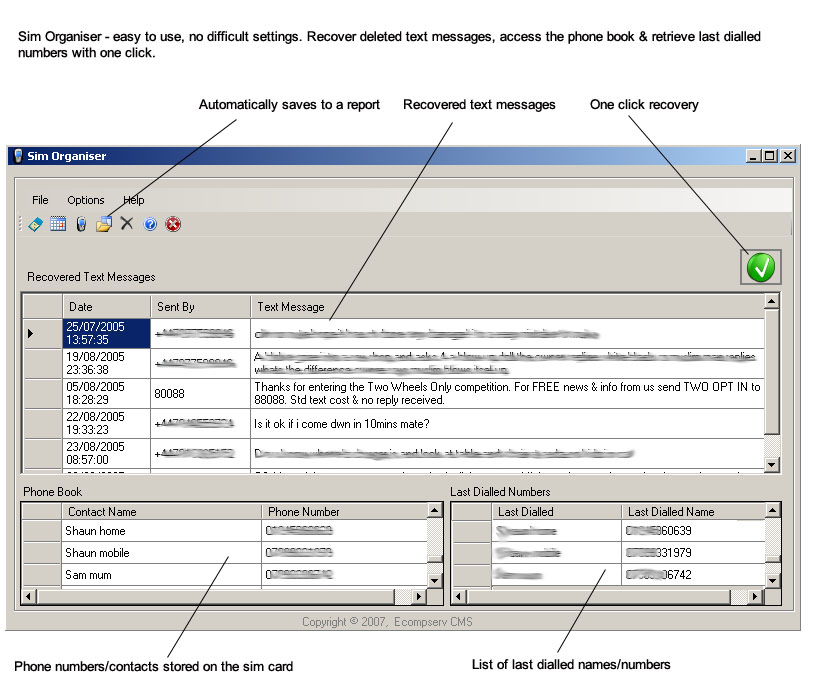The width and height of the screenshot is (817, 686).
Task: Click the black X delete toolbar icon
Action: [x=127, y=223]
